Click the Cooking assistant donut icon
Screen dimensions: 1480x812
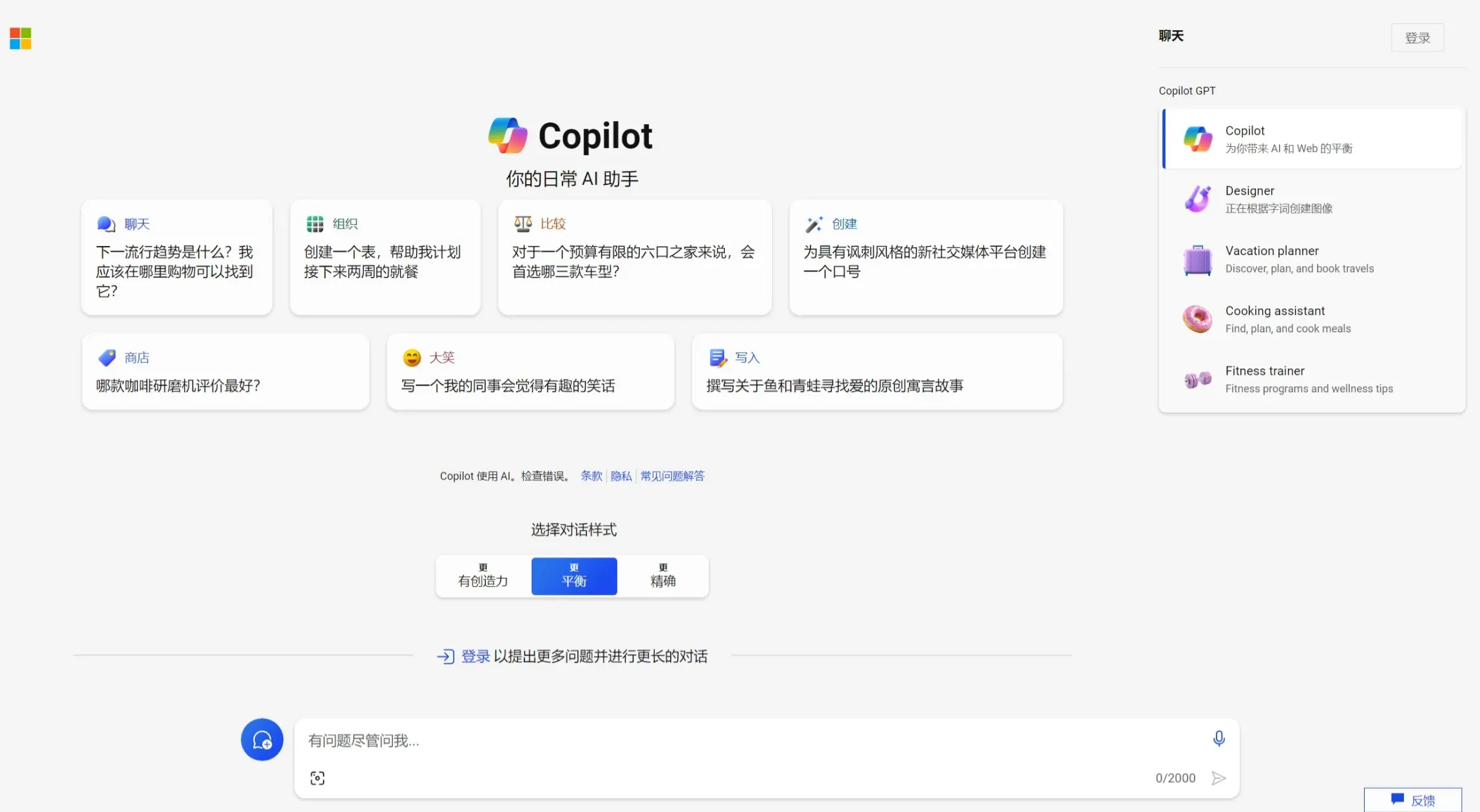[1198, 319]
